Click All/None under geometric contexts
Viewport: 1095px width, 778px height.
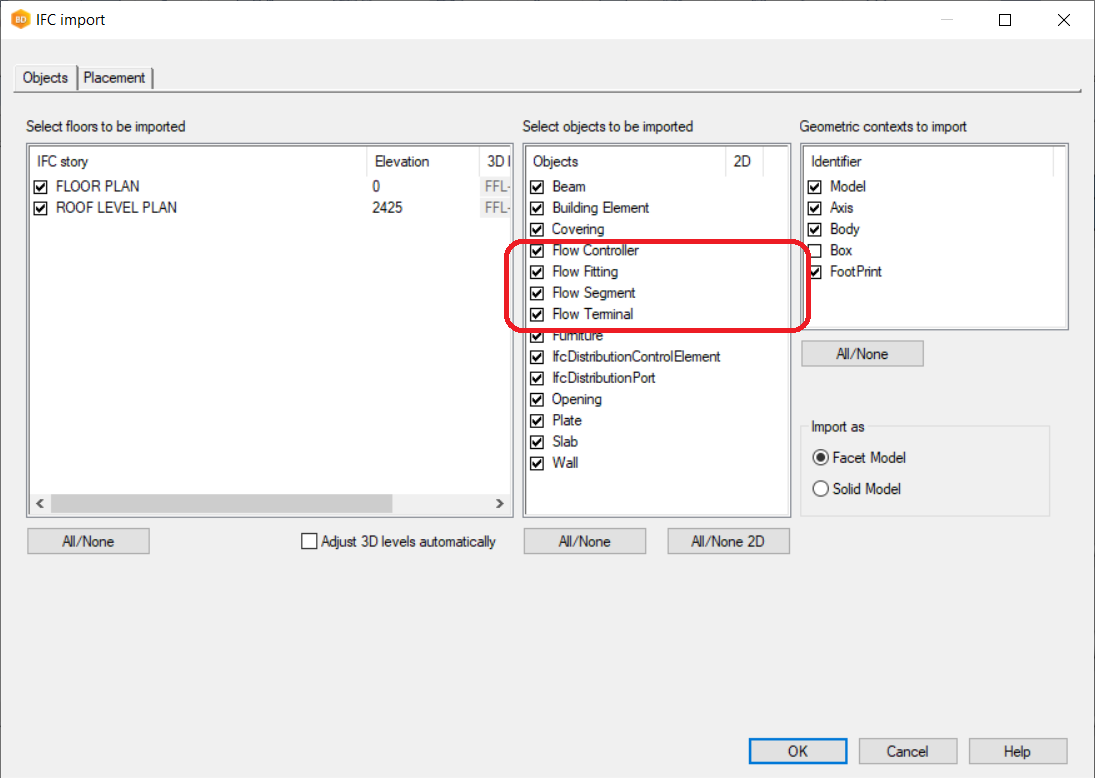point(862,354)
